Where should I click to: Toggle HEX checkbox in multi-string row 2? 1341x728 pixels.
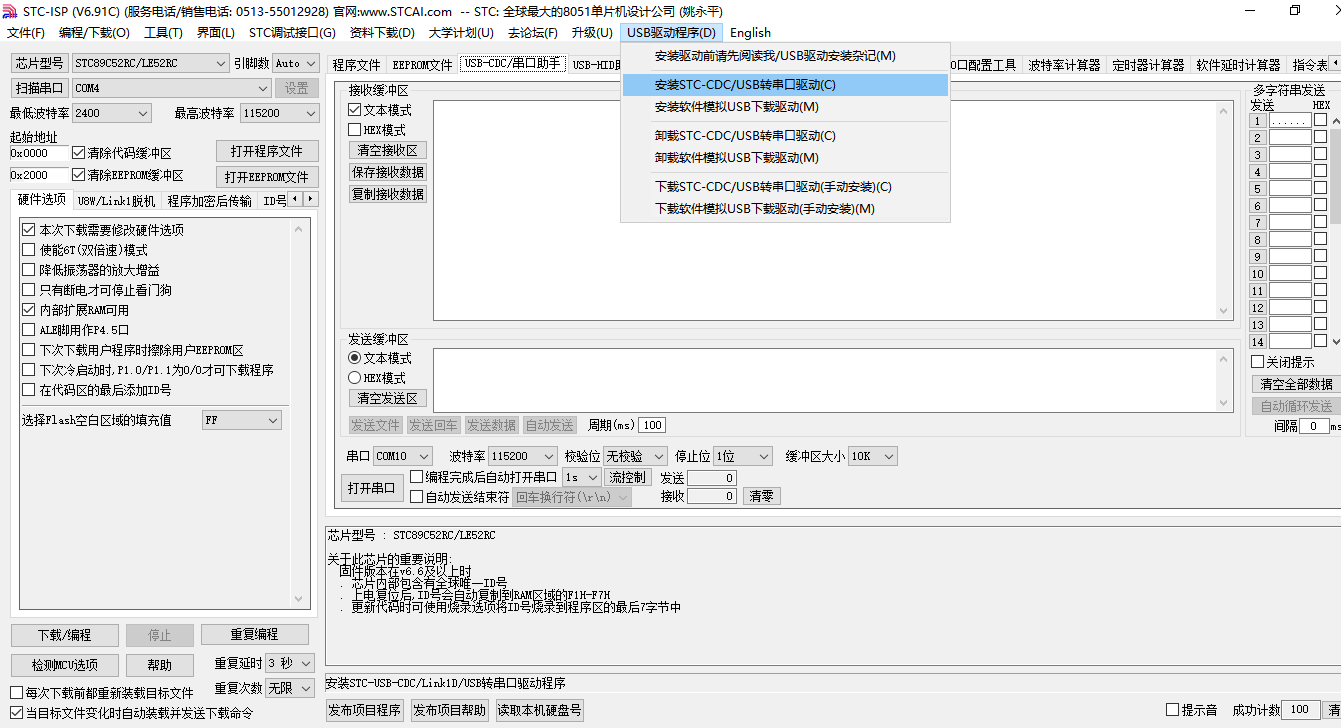point(1321,137)
